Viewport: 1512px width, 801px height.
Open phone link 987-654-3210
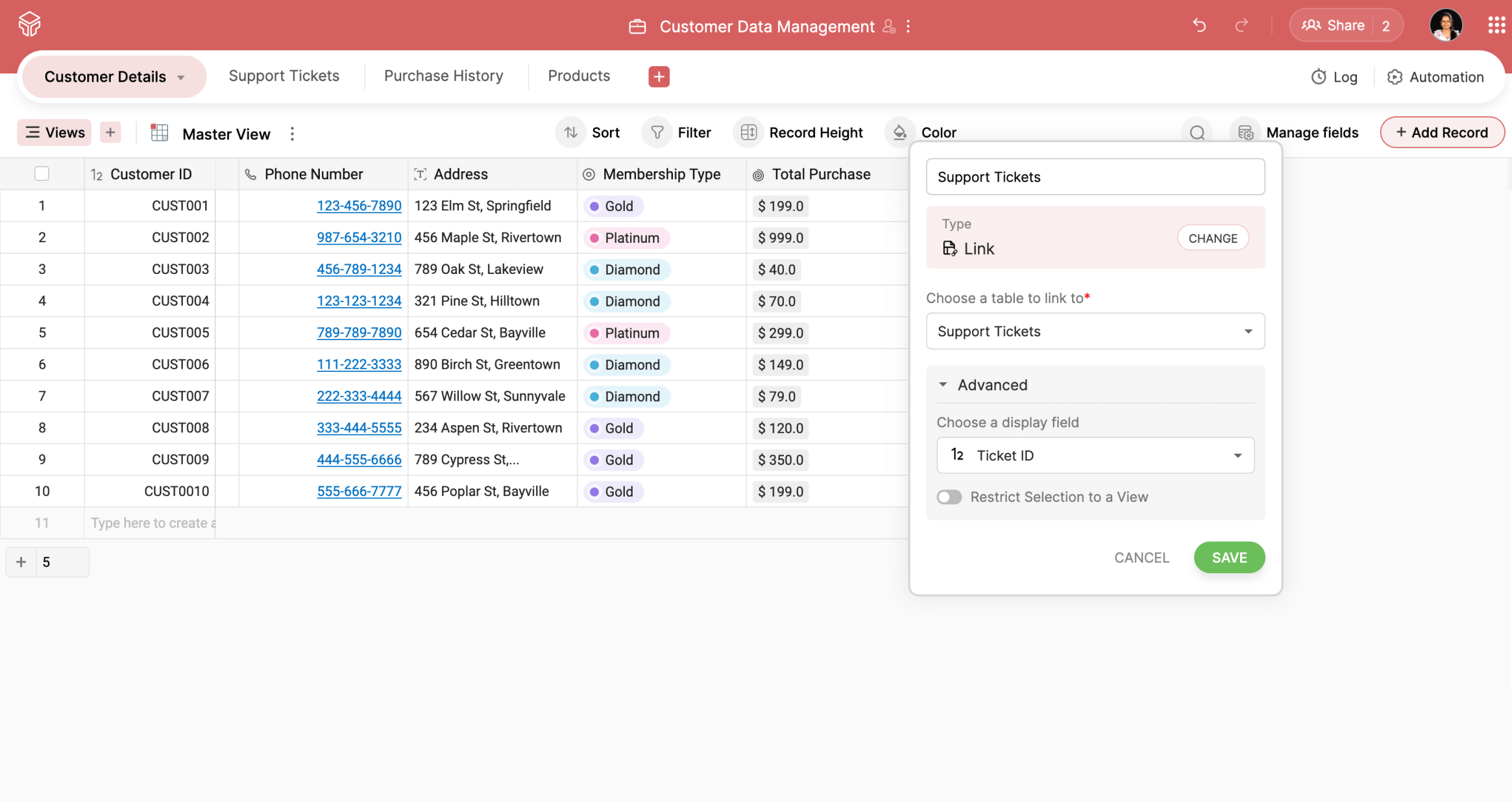(x=359, y=238)
